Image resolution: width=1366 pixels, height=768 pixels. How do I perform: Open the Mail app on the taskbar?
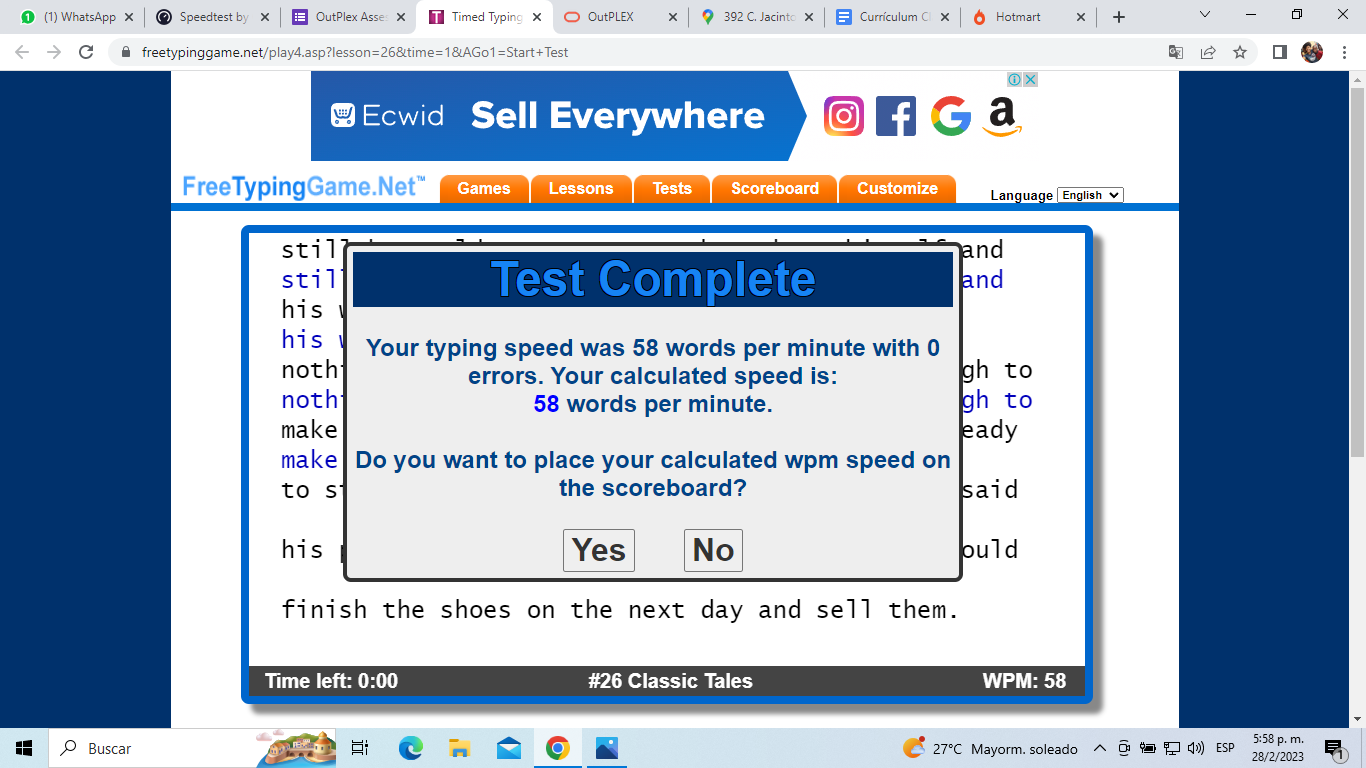(x=508, y=748)
